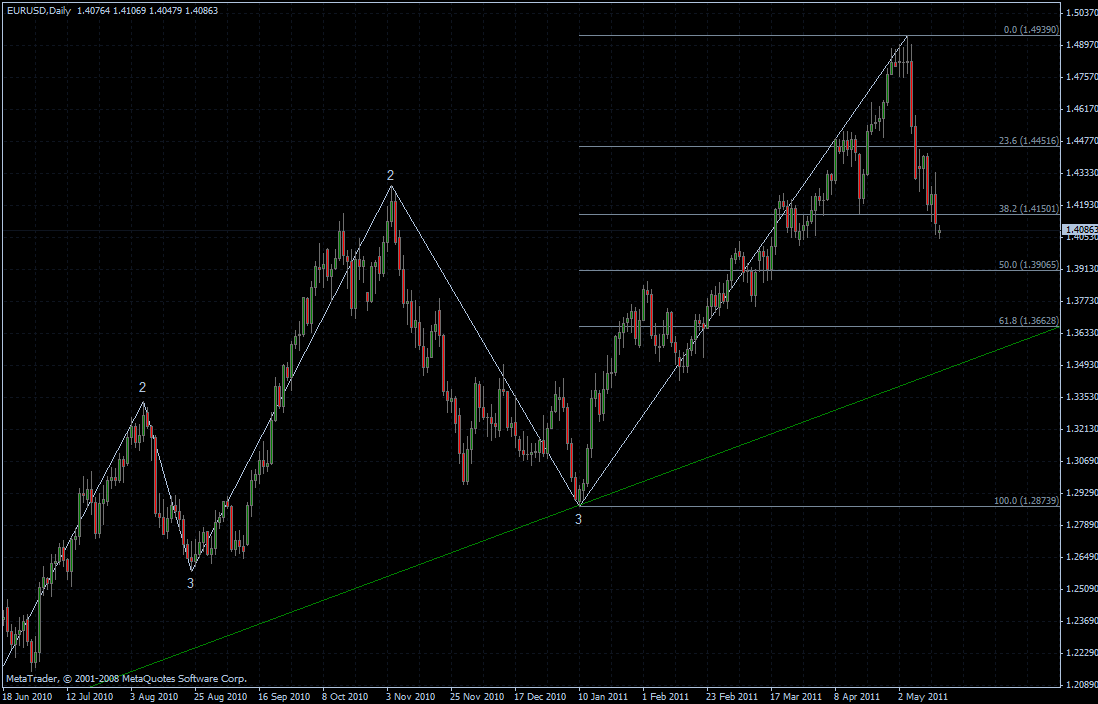Image resolution: width=1098 pixels, height=704 pixels.
Task: Select the 50.0 (1.39065) Fibonacci level label
Action: point(1029,265)
